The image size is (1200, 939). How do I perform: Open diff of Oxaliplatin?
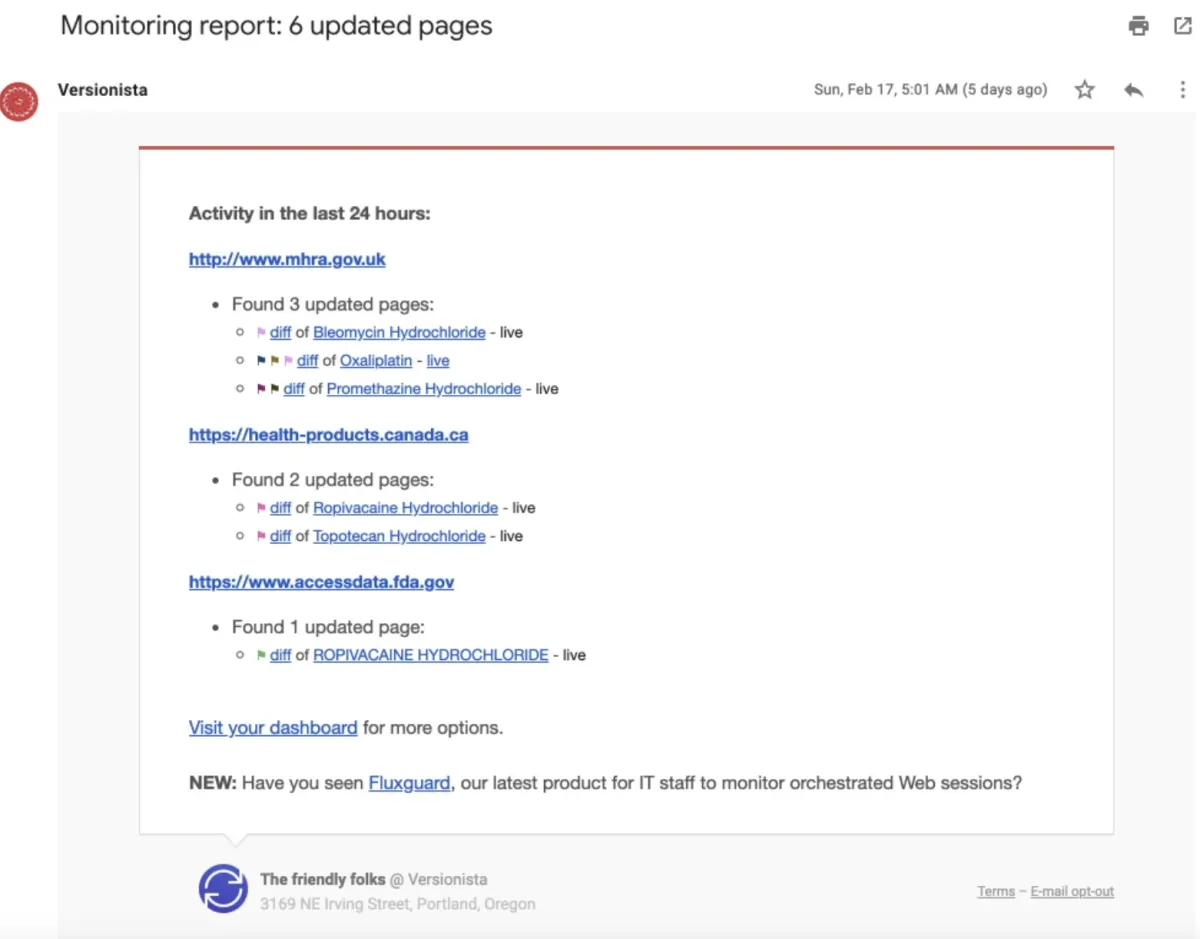coord(307,360)
